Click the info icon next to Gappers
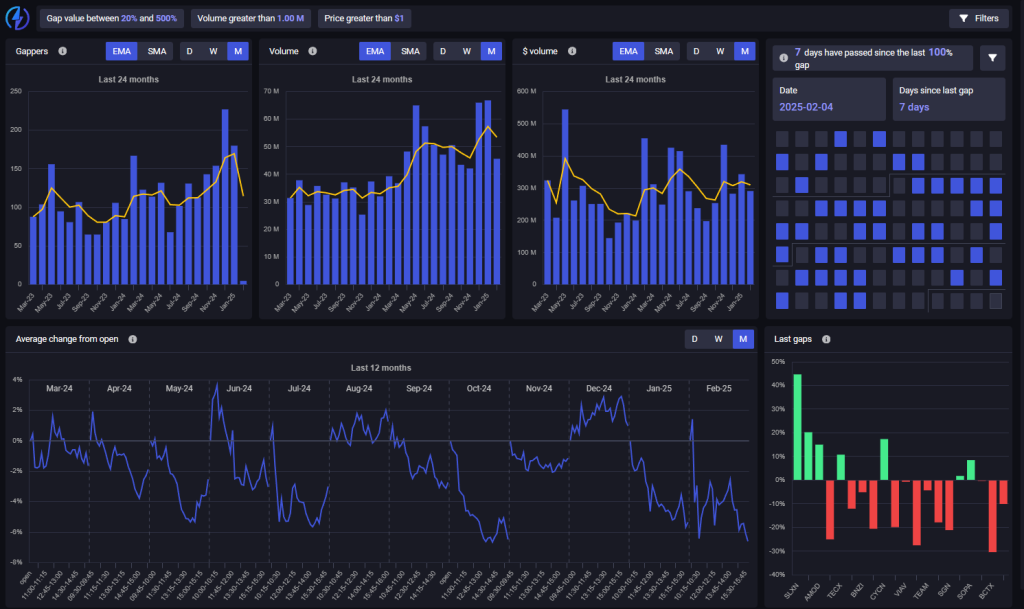This screenshot has height=609, width=1024. click(x=63, y=51)
